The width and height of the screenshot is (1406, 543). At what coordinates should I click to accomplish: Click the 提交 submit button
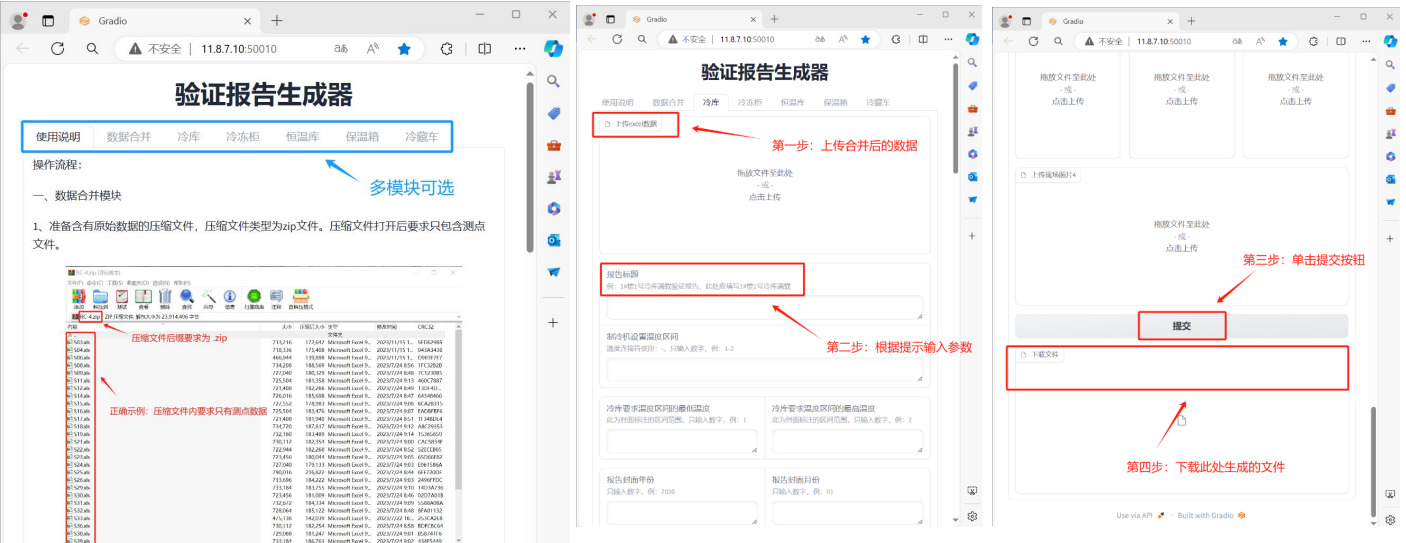(1182, 326)
